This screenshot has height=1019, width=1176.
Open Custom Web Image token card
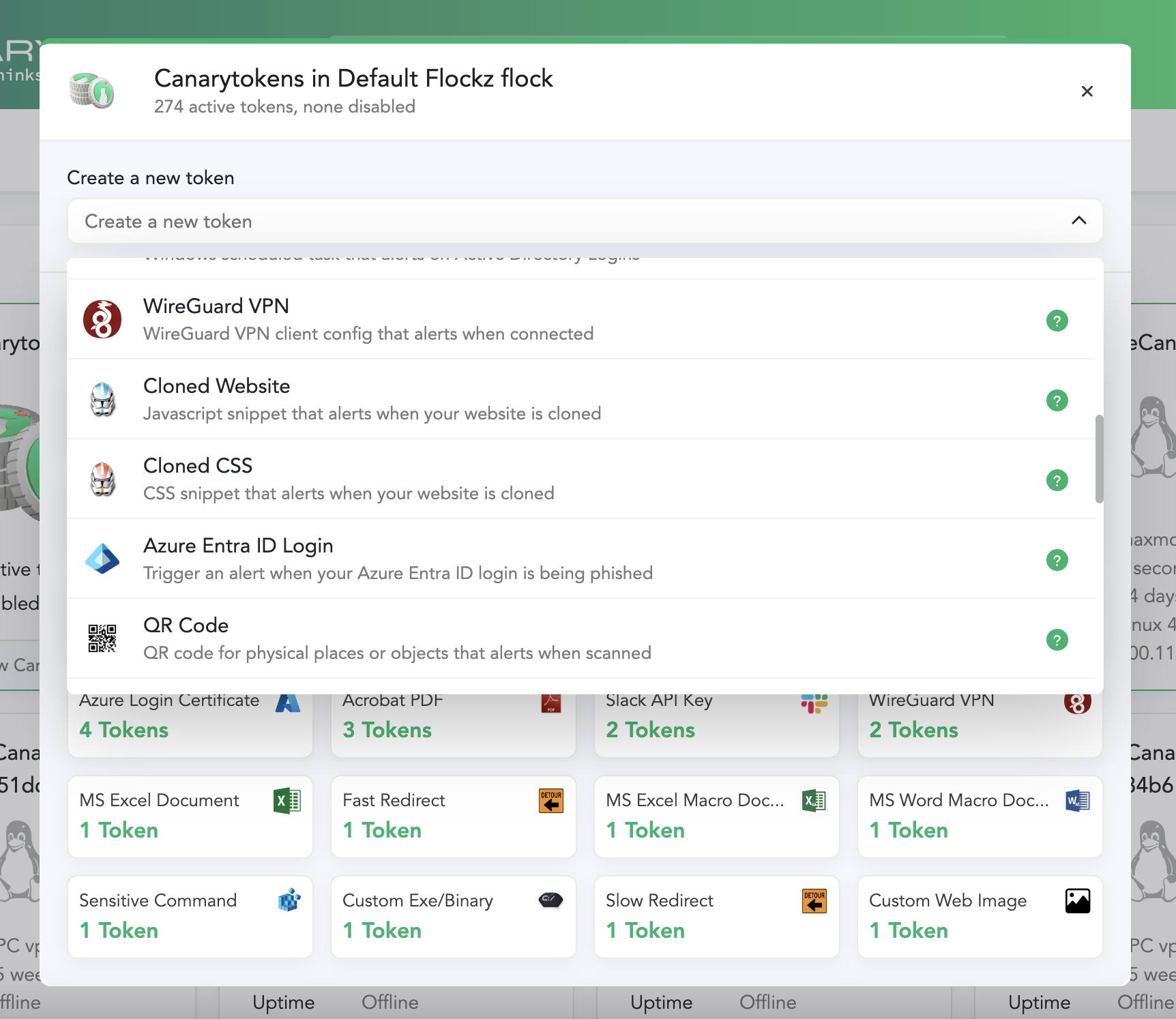(980, 916)
